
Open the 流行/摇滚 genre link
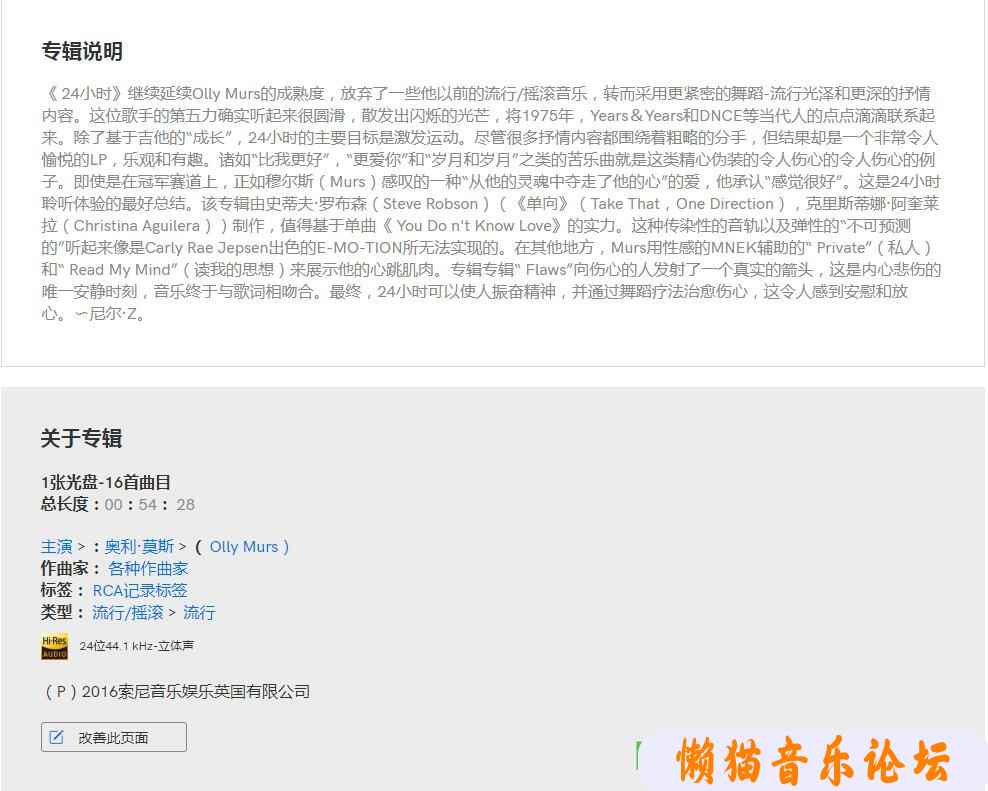tap(128, 613)
